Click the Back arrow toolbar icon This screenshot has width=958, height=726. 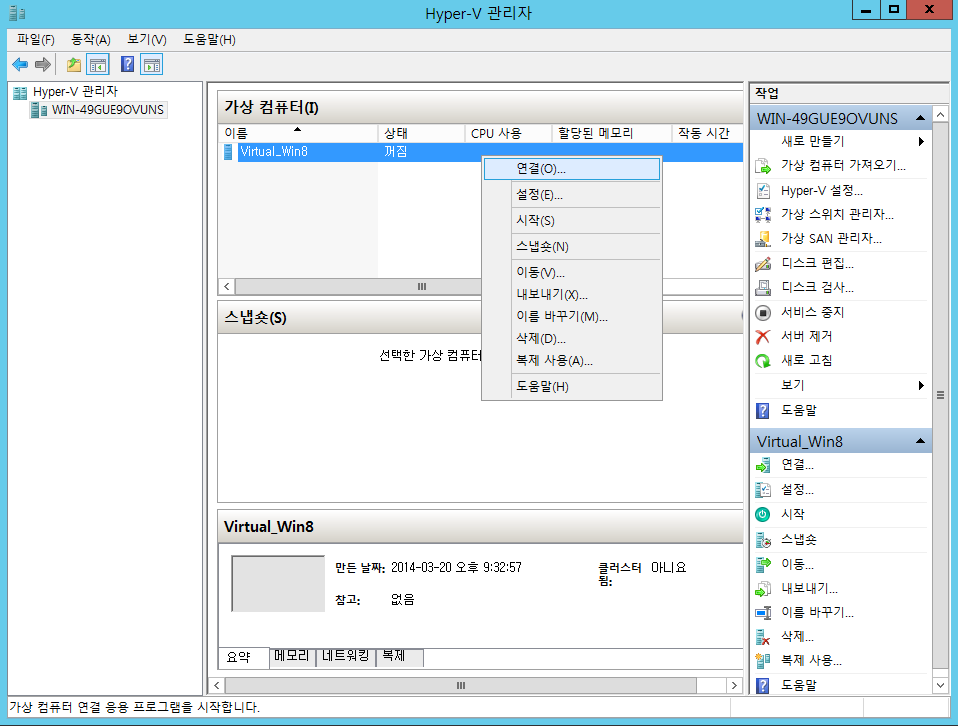coord(20,64)
